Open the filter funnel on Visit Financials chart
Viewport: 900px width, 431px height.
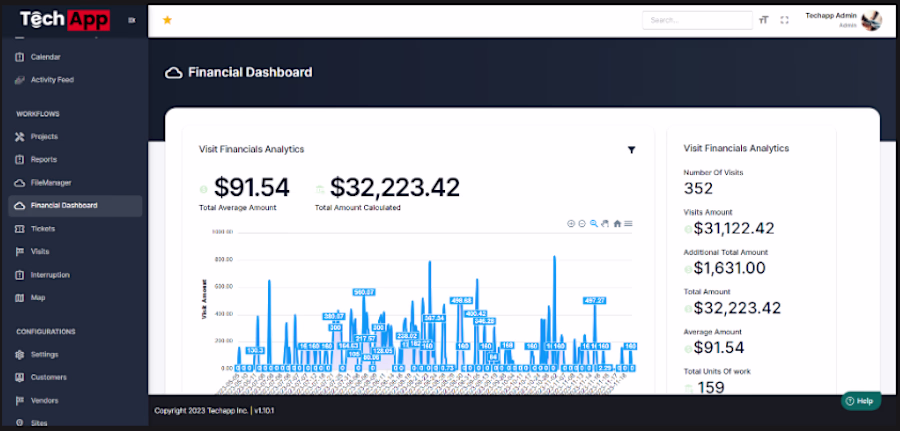pyautogui.click(x=631, y=150)
